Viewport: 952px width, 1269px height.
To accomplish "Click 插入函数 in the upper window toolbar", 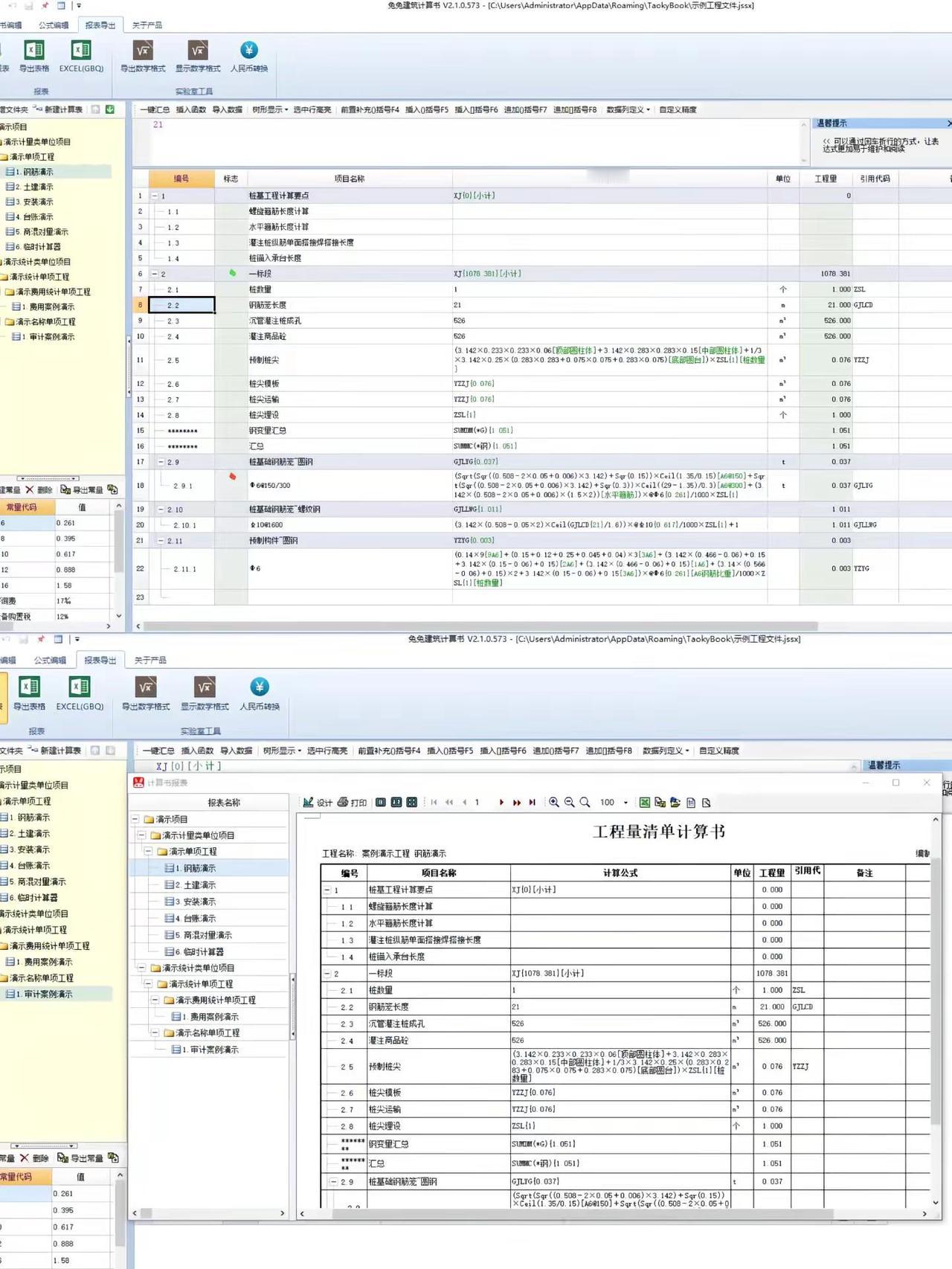I will click(191, 110).
